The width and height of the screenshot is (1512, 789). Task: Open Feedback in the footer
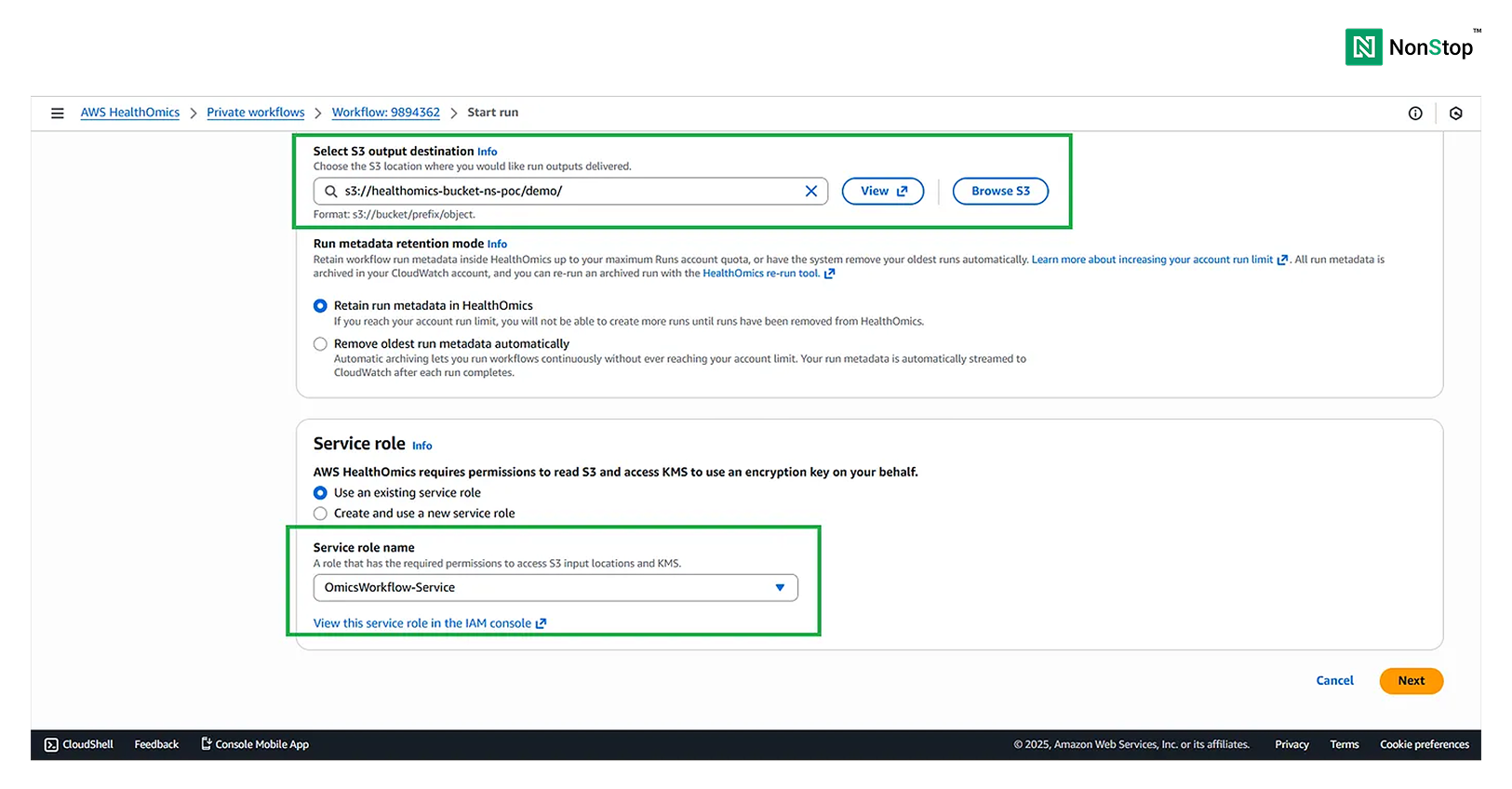point(156,744)
